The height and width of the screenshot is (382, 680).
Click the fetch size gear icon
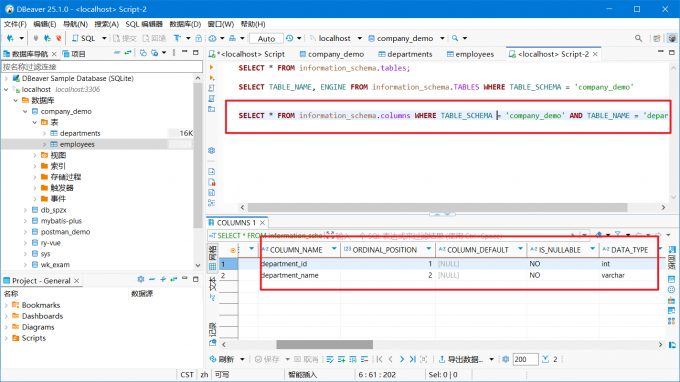(506, 359)
